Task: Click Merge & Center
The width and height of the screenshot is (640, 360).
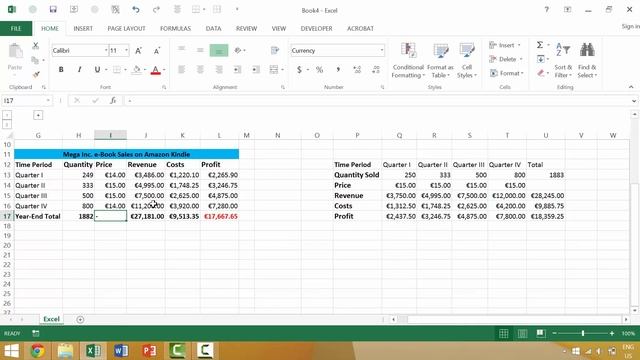Action: coord(273,69)
